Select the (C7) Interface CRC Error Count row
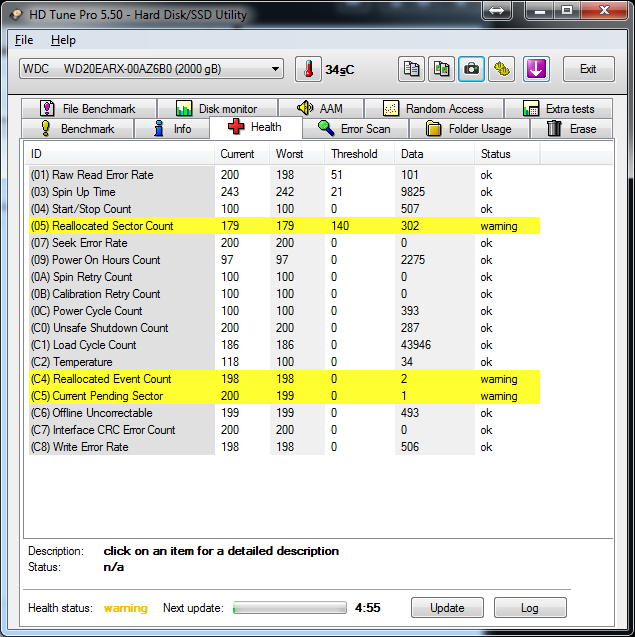This screenshot has height=637, width=635. 284,430
